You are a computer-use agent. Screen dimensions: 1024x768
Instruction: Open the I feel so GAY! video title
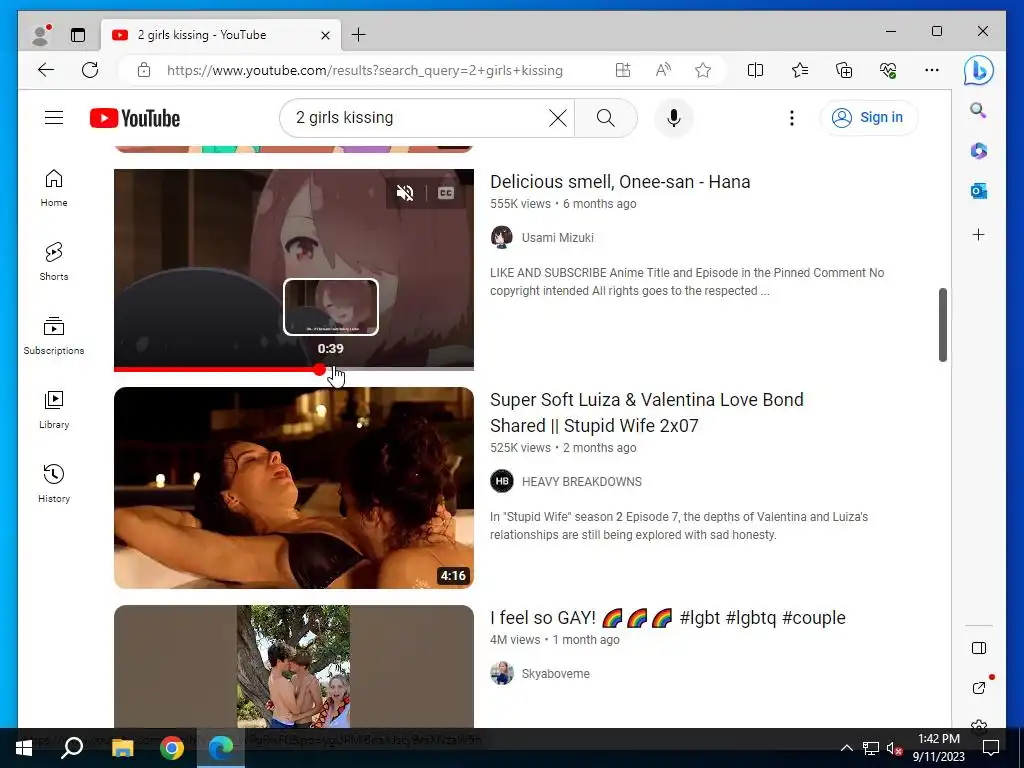pyautogui.click(x=667, y=618)
